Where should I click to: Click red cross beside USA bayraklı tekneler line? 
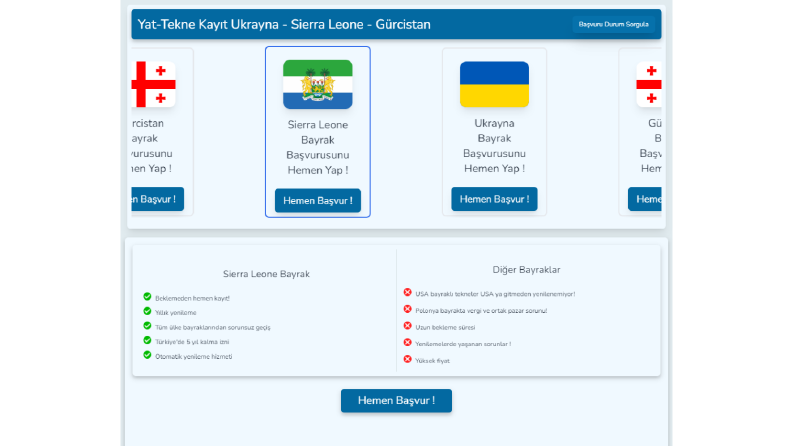(408, 292)
